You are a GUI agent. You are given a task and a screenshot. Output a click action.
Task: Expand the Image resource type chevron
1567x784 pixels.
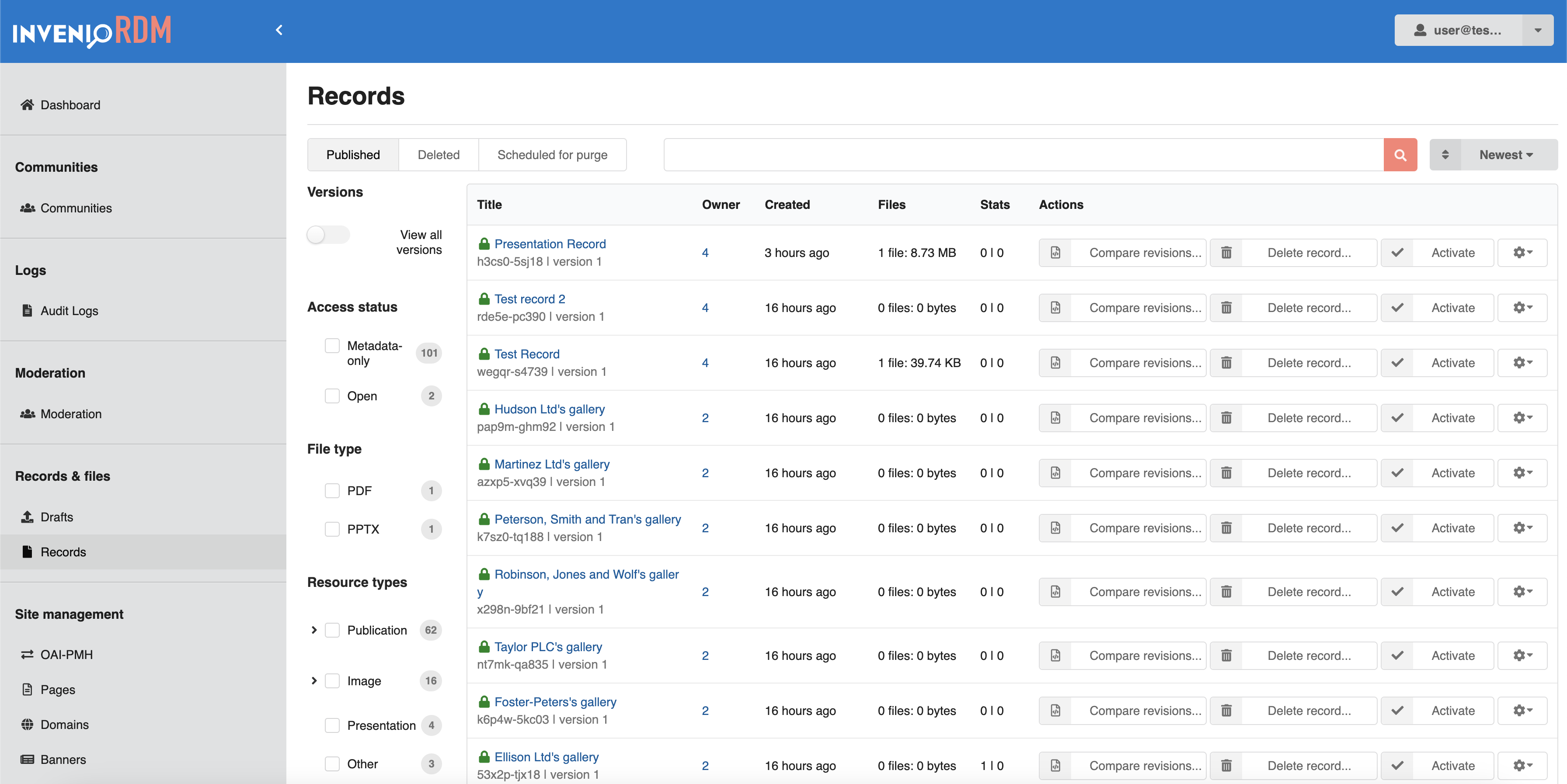click(x=314, y=681)
